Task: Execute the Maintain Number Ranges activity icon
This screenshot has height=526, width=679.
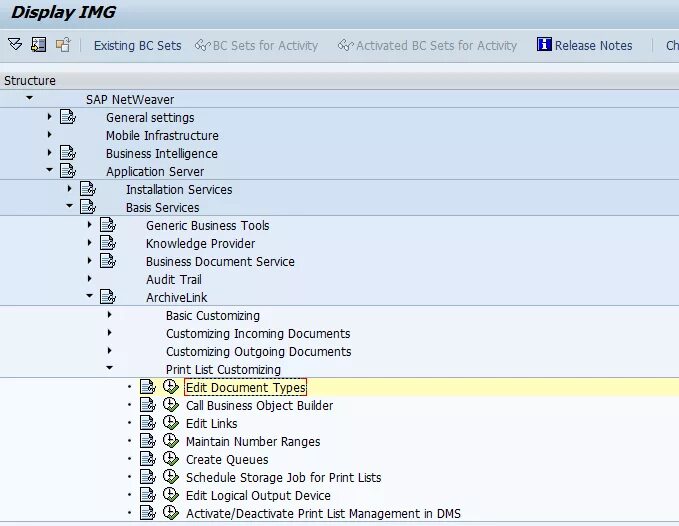Action: (x=170, y=442)
